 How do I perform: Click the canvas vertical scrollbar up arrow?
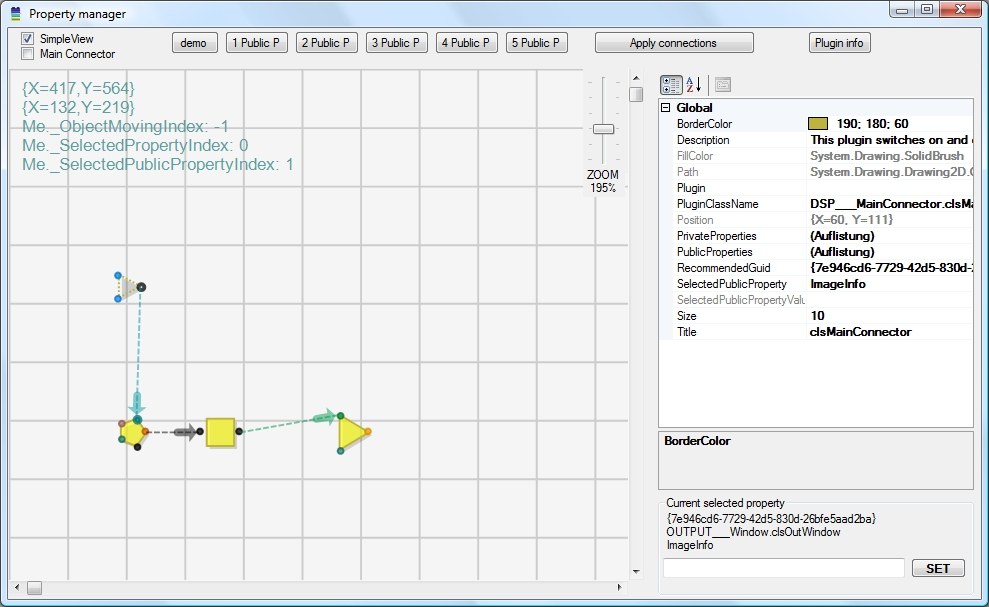(636, 78)
